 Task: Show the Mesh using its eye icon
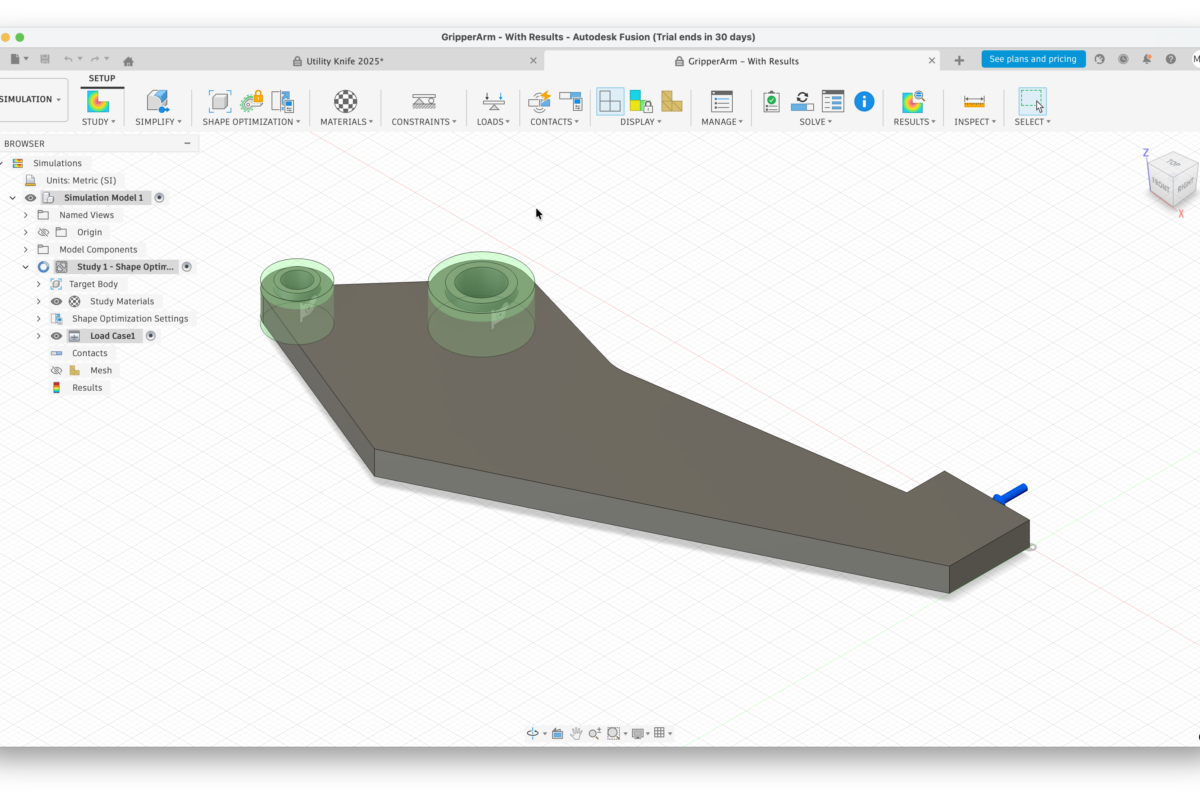(x=56, y=371)
